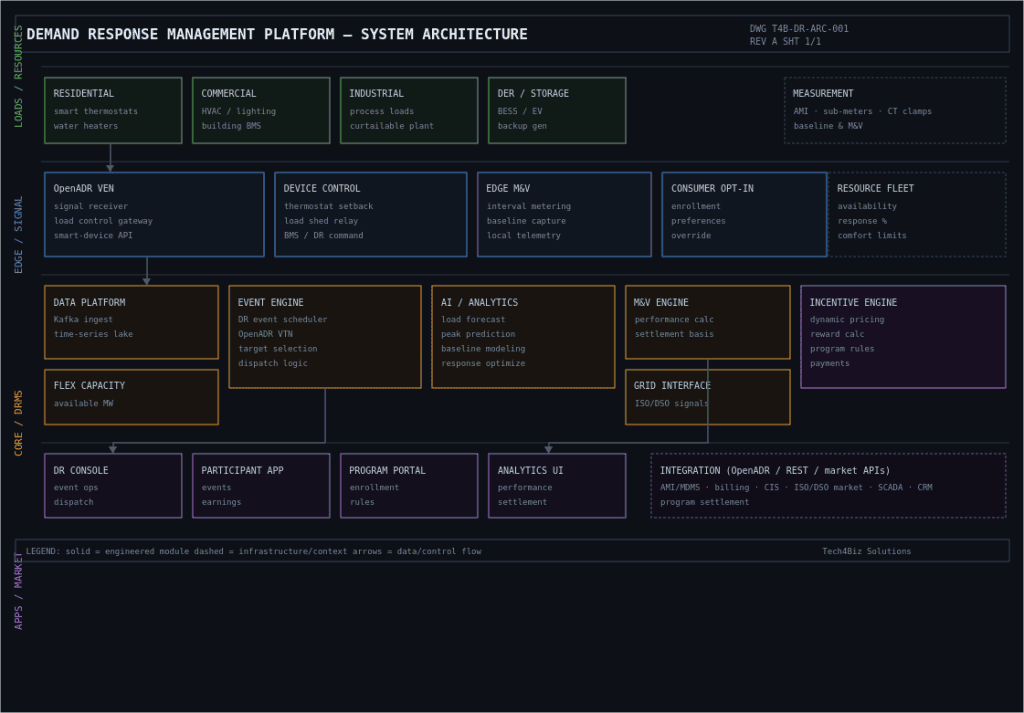Viewport: 1024px width, 713px height.
Task: Click the 'LOADS / RESOURCES' lane label
Action: pyautogui.click(x=18, y=76)
